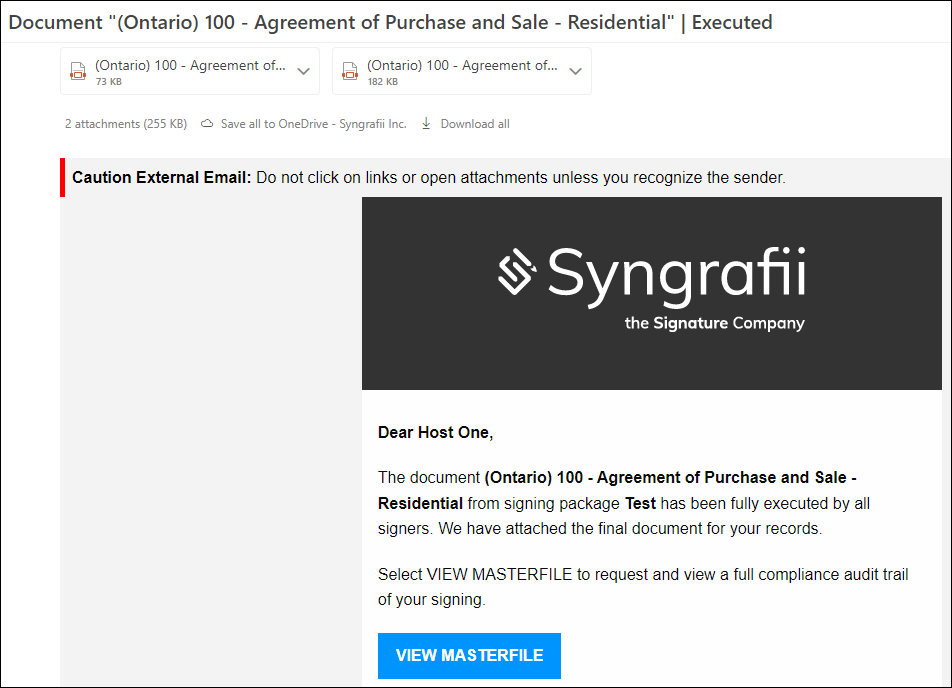Click the PDF icon on the first attachment
This screenshot has height=688, width=952.
click(x=78, y=71)
